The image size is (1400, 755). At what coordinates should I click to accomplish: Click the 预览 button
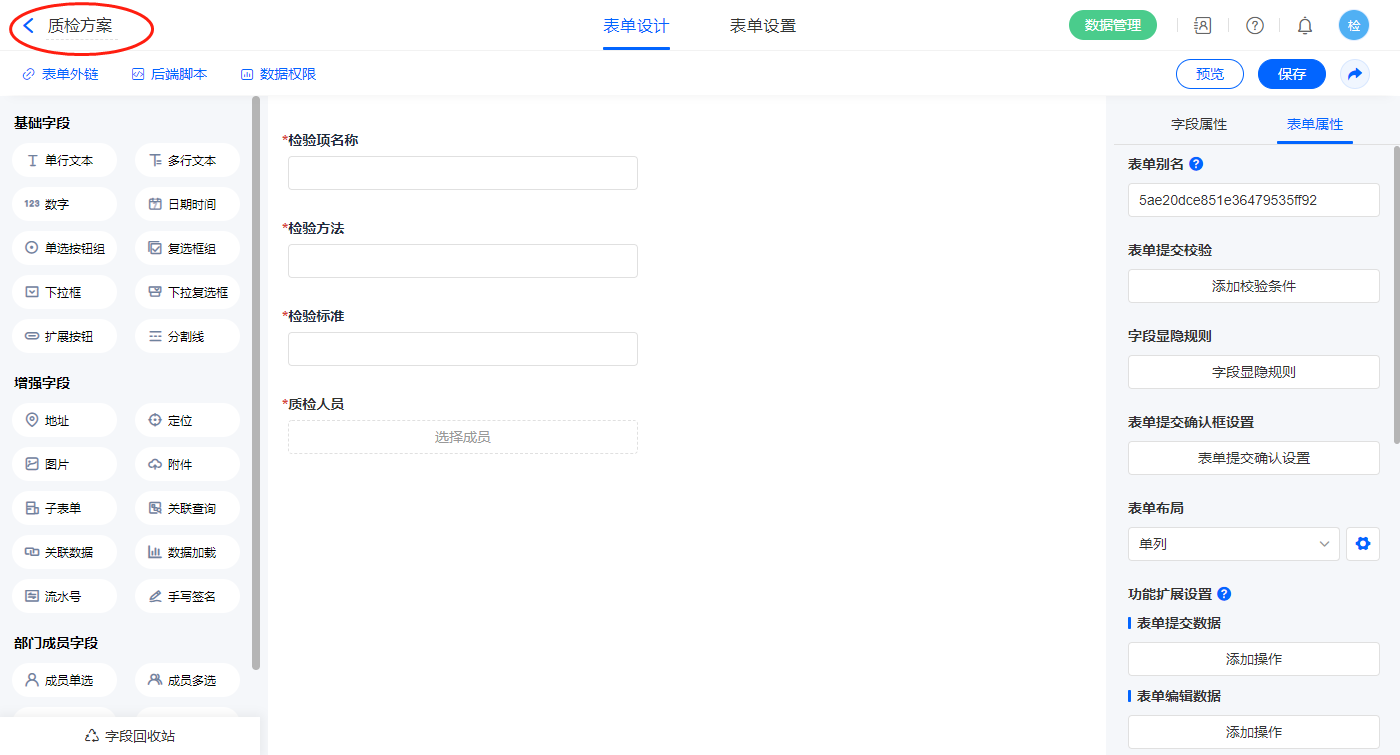tap(1209, 74)
